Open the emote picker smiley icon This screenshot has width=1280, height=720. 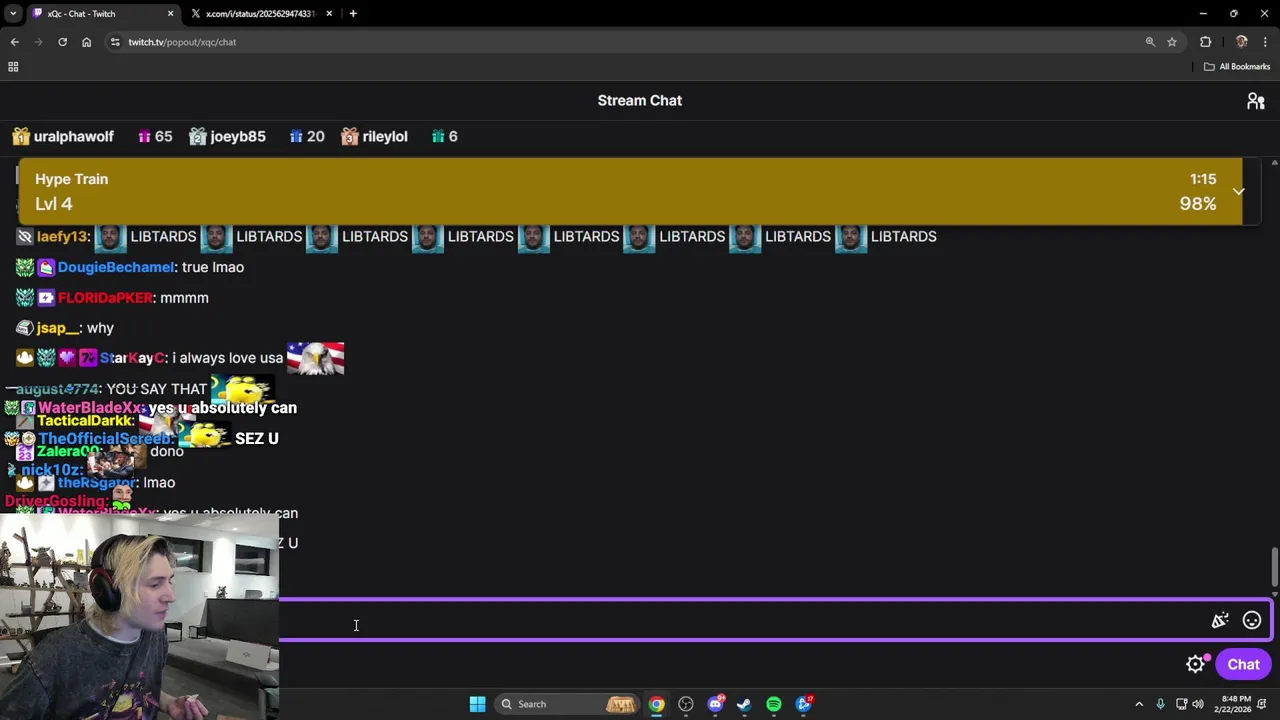pyautogui.click(x=1252, y=621)
